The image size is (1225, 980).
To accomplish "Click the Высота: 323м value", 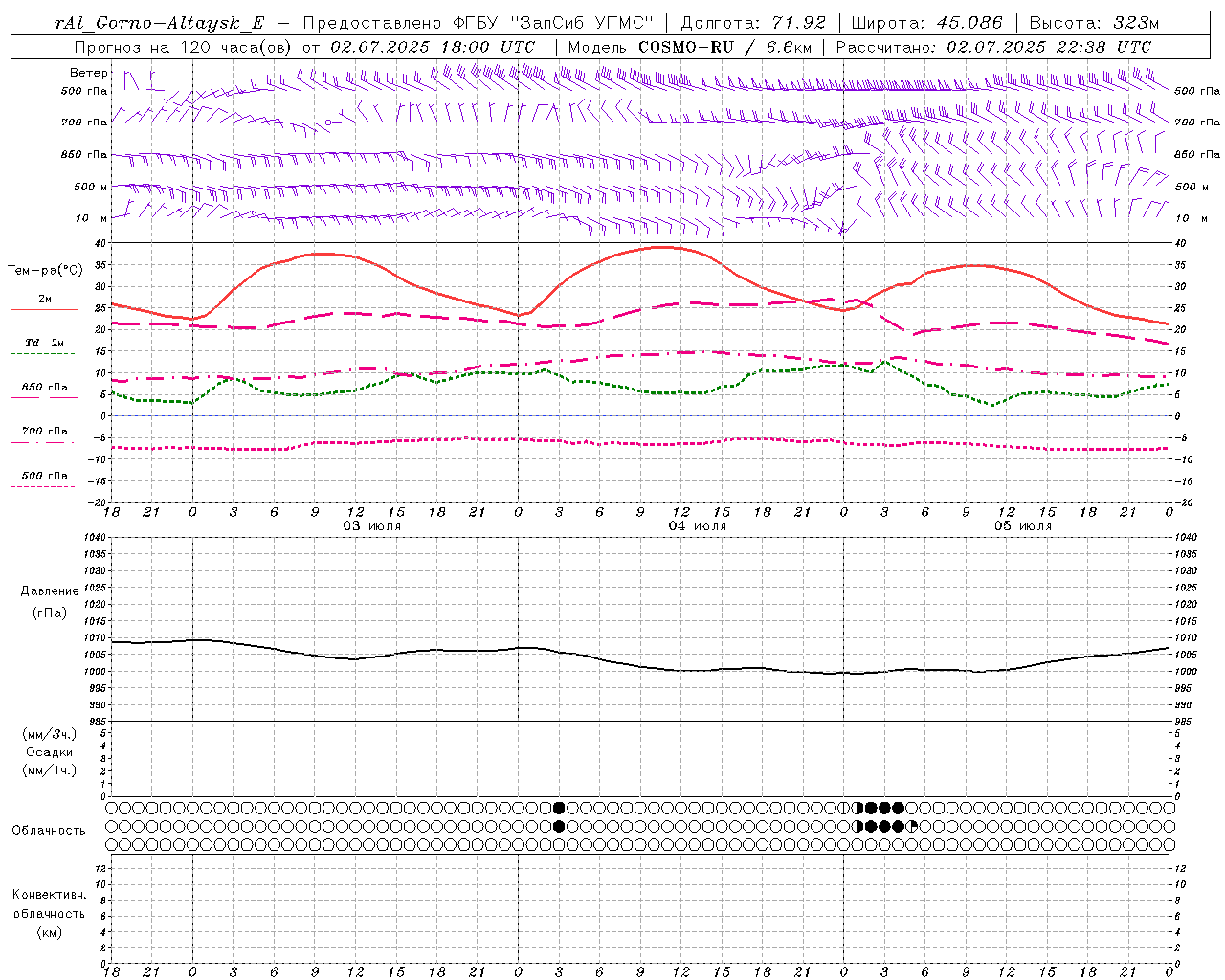I will [1094, 24].
